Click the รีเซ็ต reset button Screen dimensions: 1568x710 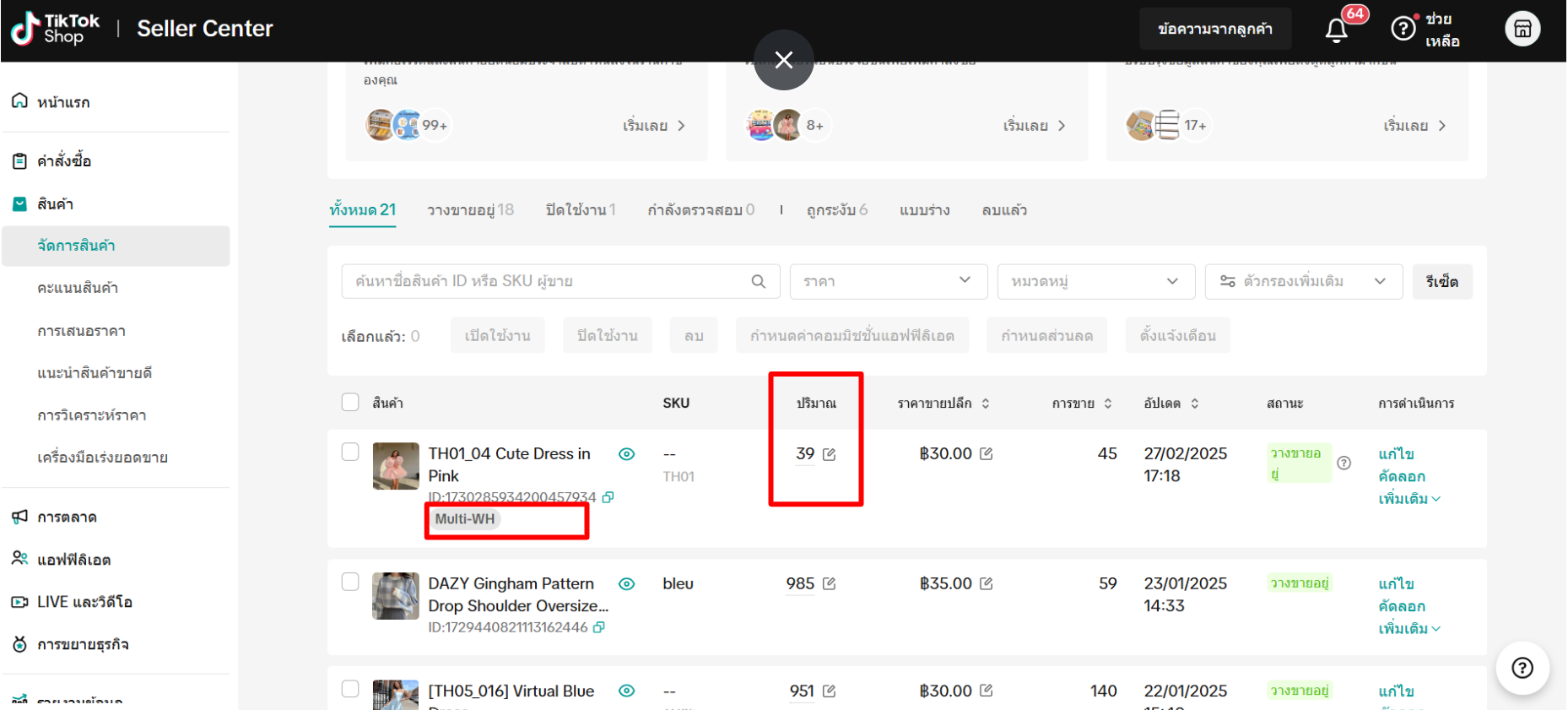pyautogui.click(x=1442, y=281)
